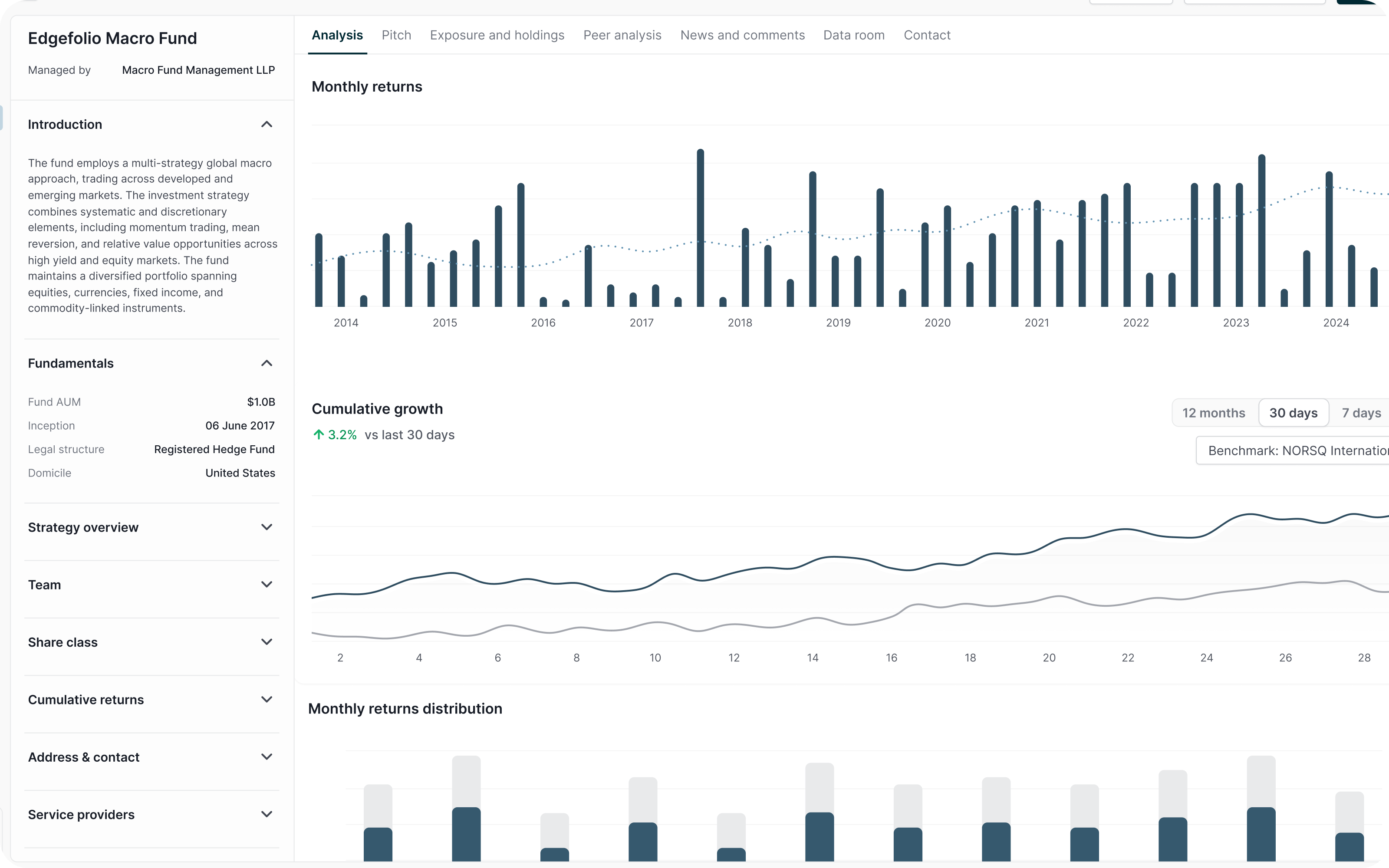The width and height of the screenshot is (1389, 868).
Task: Click the green upward growth arrow icon
Action: (x=319, y=434)
